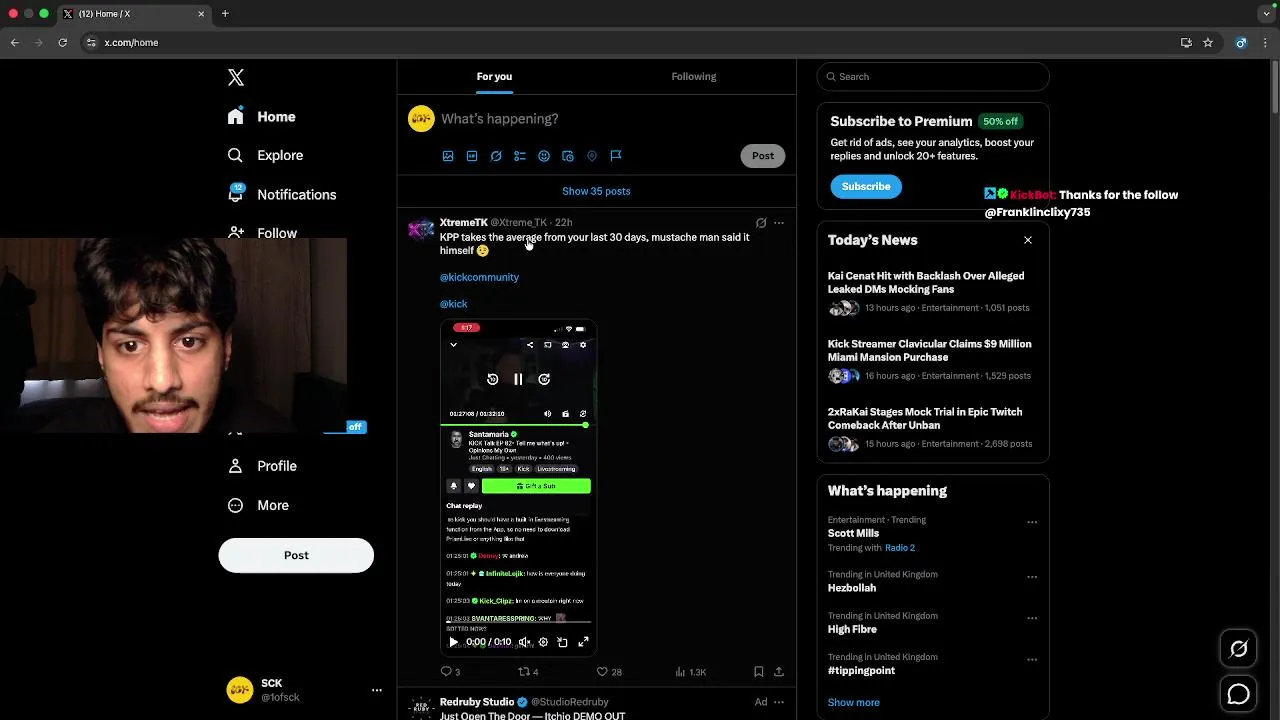
Task: Schedule the post with calendar icon
Action: [x=568, y=156]
